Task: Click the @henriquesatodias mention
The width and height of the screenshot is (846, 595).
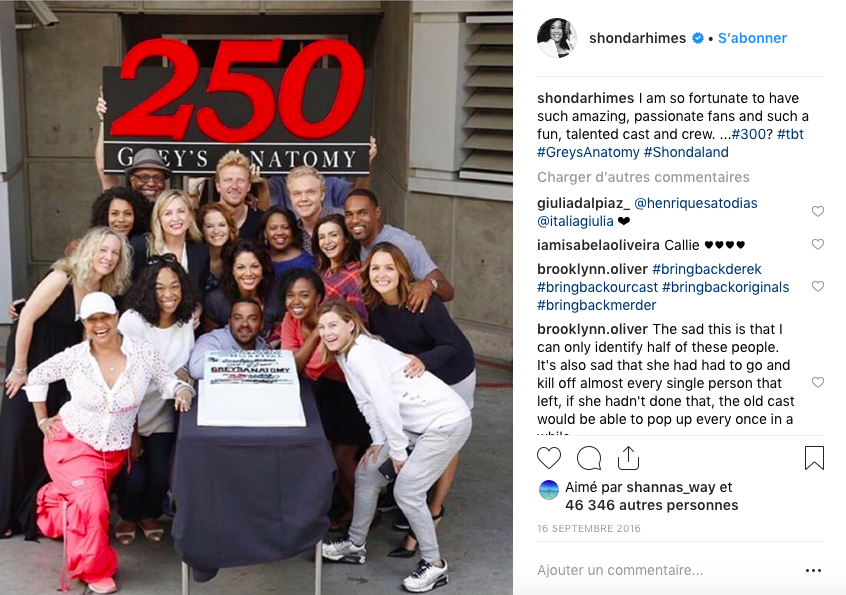Action: click(695, 203)
